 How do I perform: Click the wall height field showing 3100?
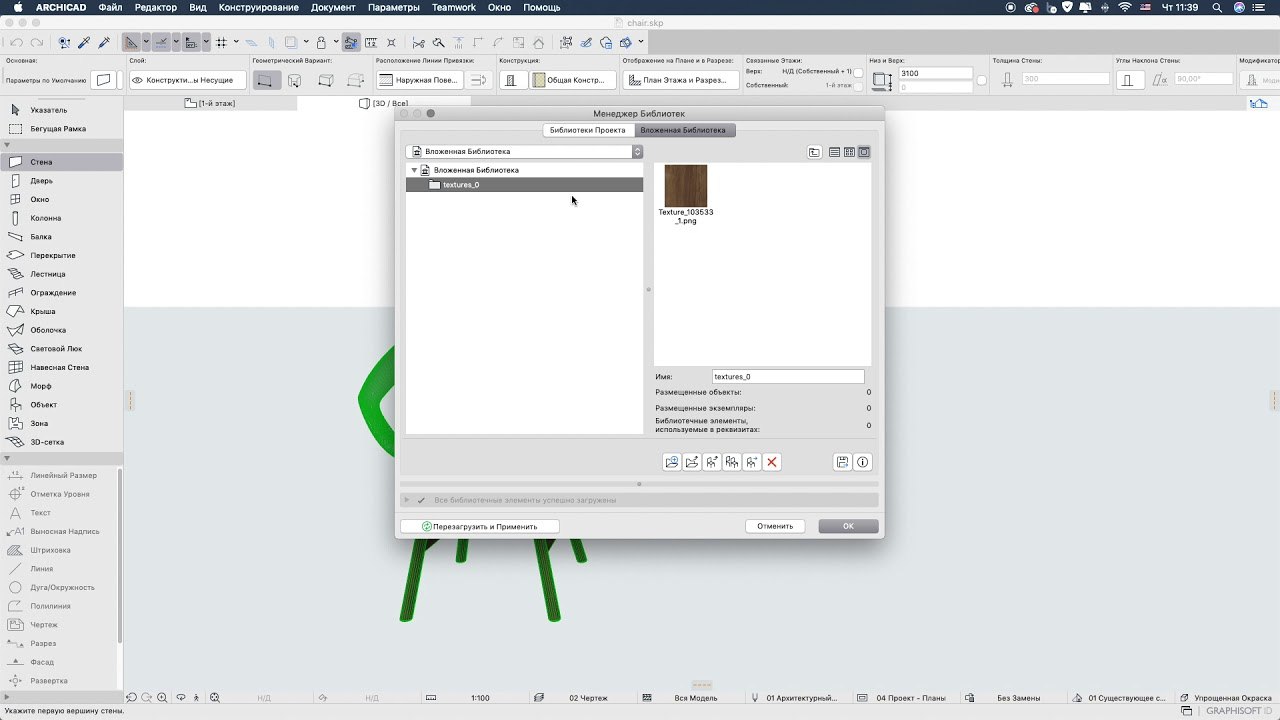936,74
